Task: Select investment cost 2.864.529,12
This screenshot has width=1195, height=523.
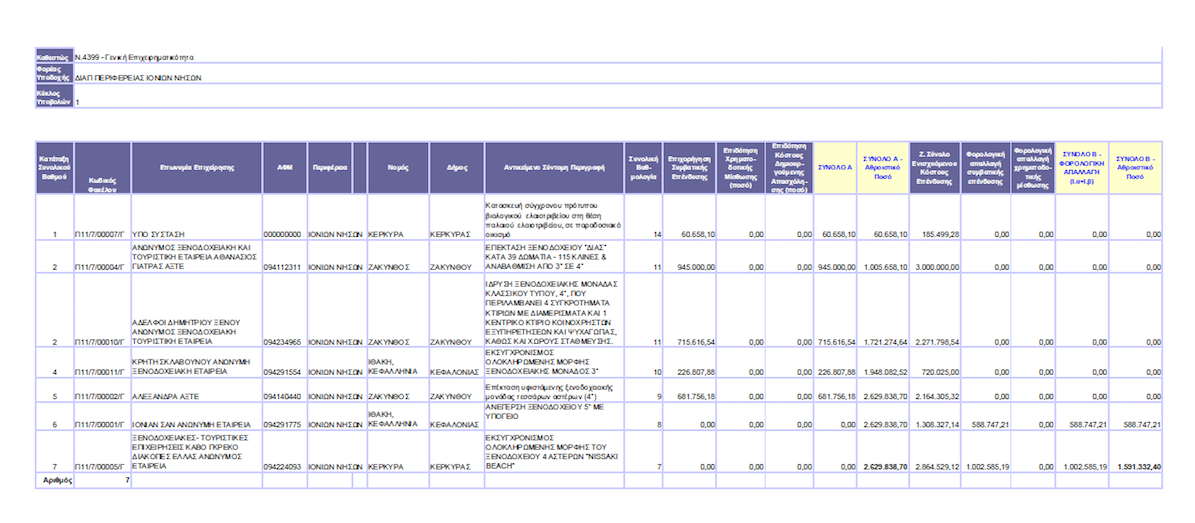Action: pyautogui.click(x=937, y=466)
